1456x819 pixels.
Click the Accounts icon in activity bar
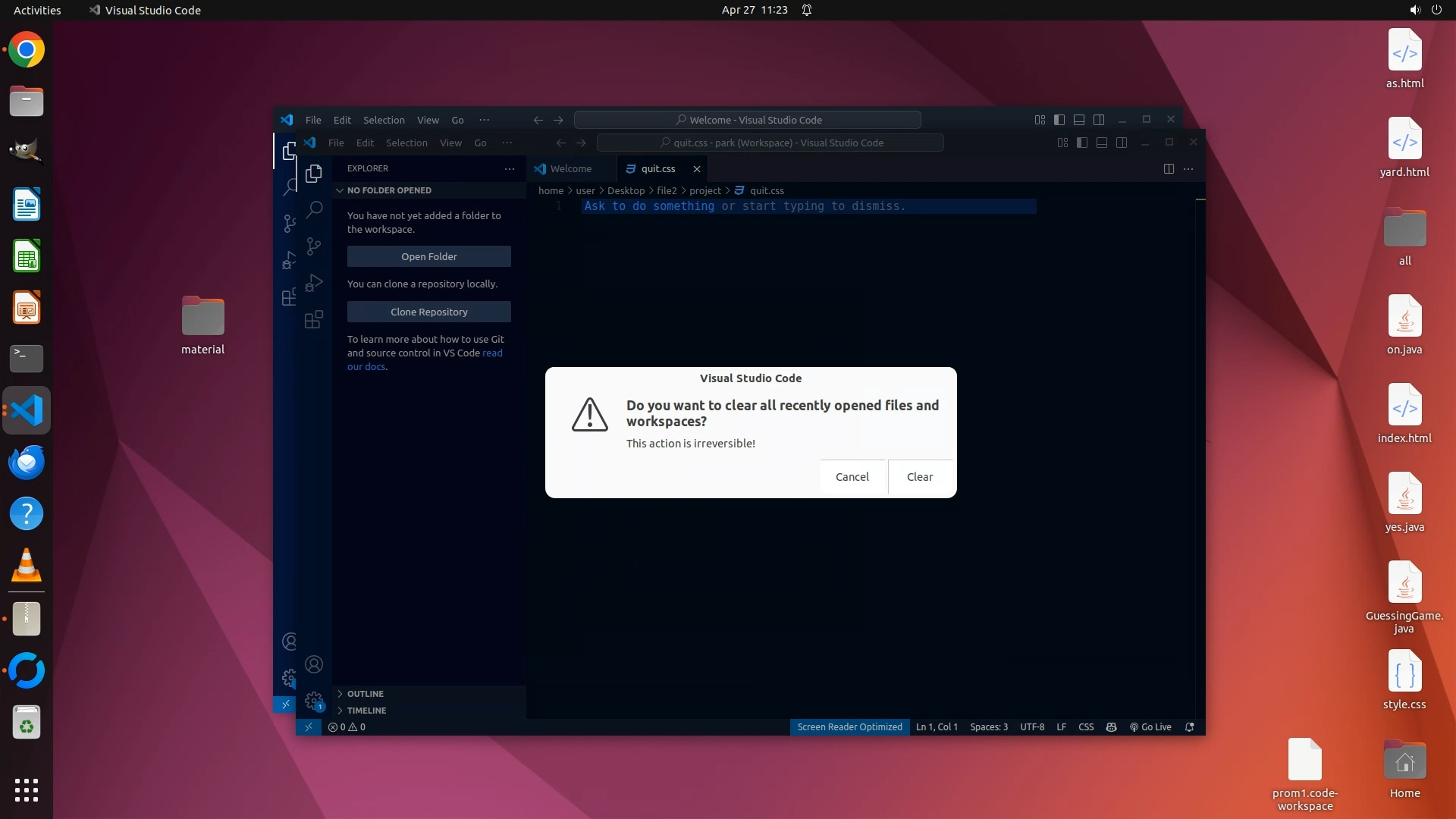click(314, 664)
